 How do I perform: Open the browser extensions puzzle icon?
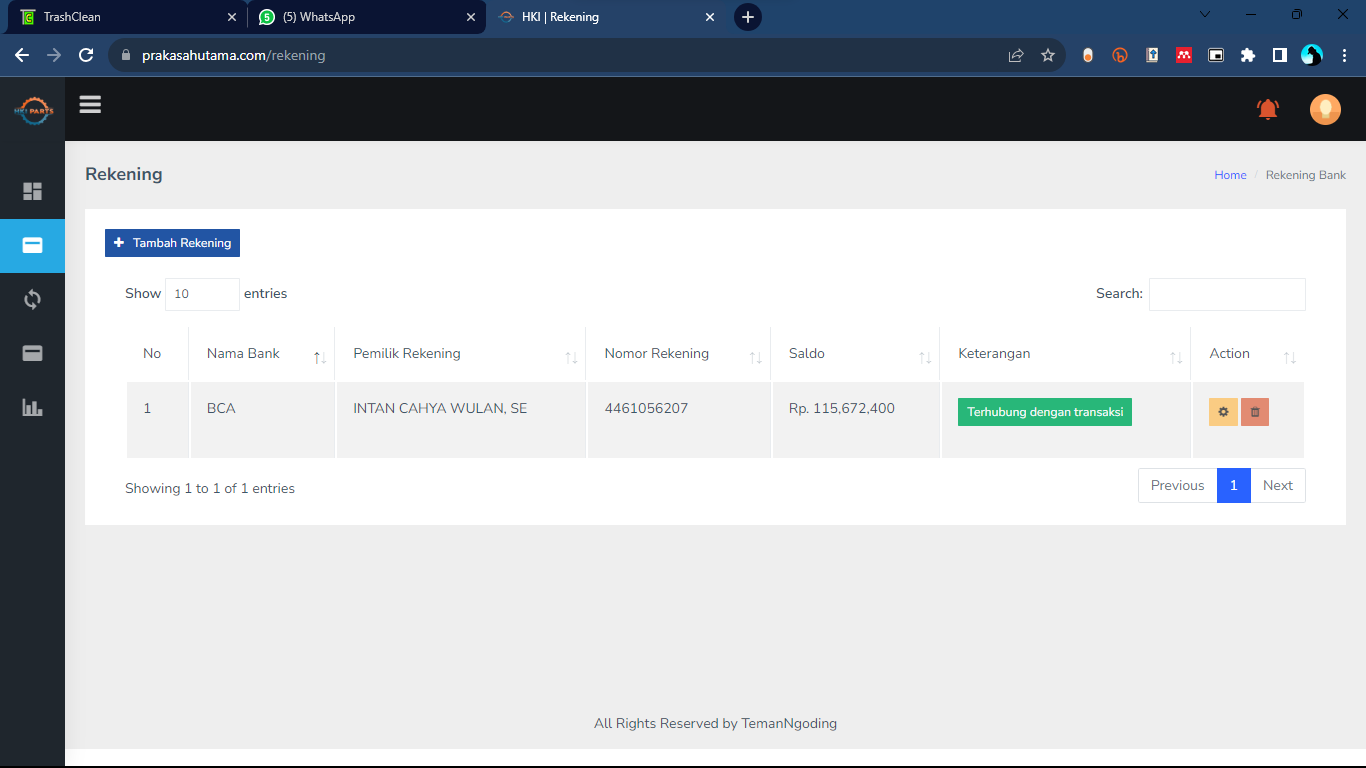coord(1247,56)
